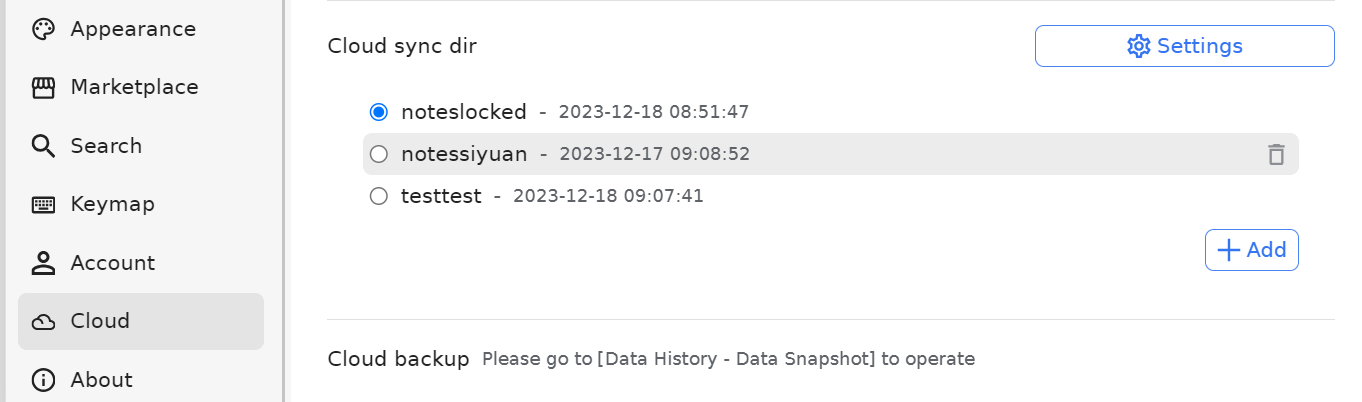Click the testtest directory name
The width and height of the screenshot is (1362, 402).
coord(441,196)
